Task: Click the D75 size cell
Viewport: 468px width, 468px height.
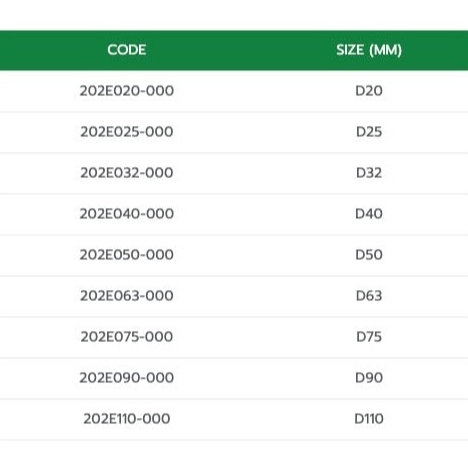Action: tap(369, 337)
